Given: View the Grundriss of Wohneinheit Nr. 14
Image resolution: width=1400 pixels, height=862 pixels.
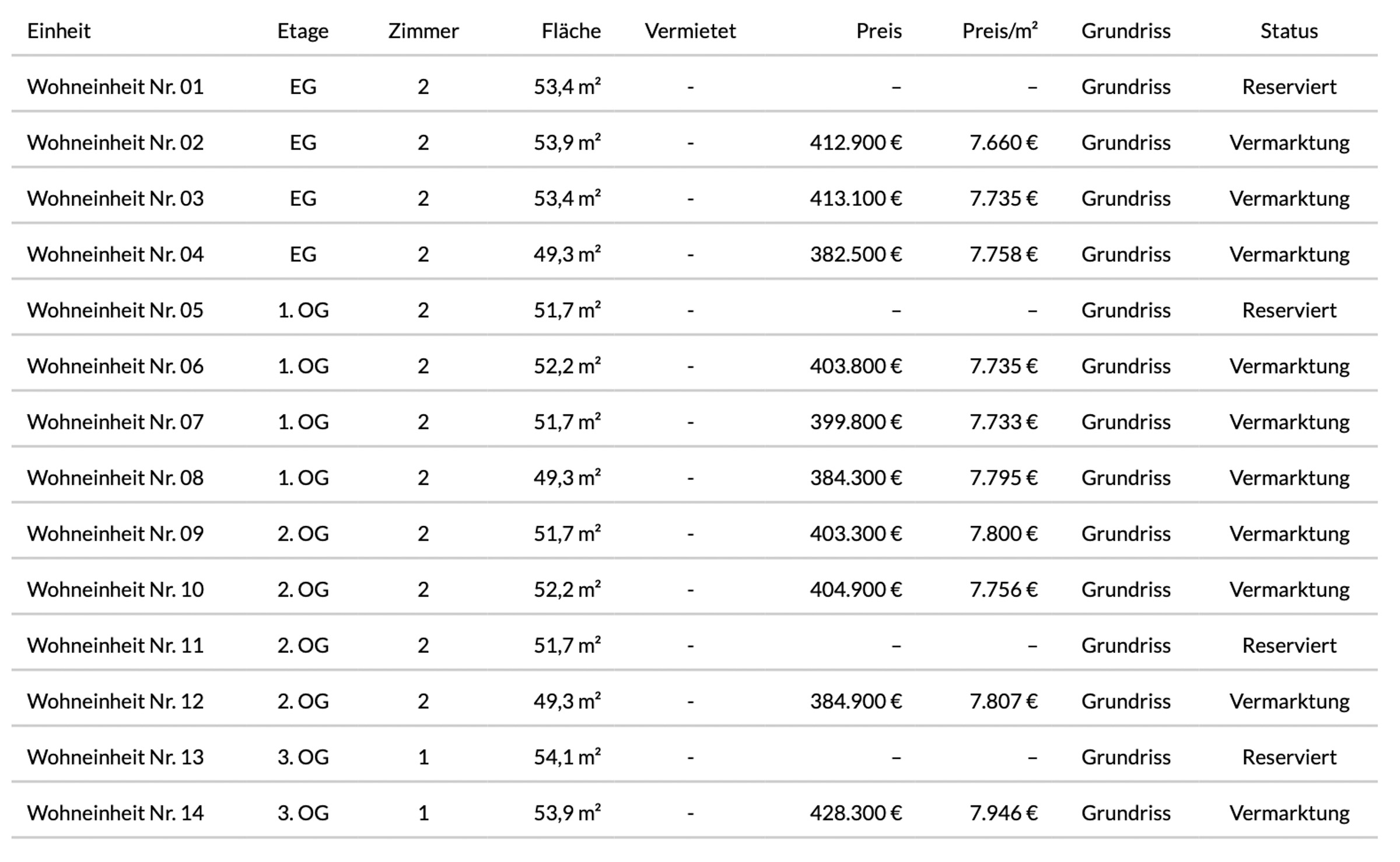Looking at the screenshot, I should click(x=1125, y=813).
